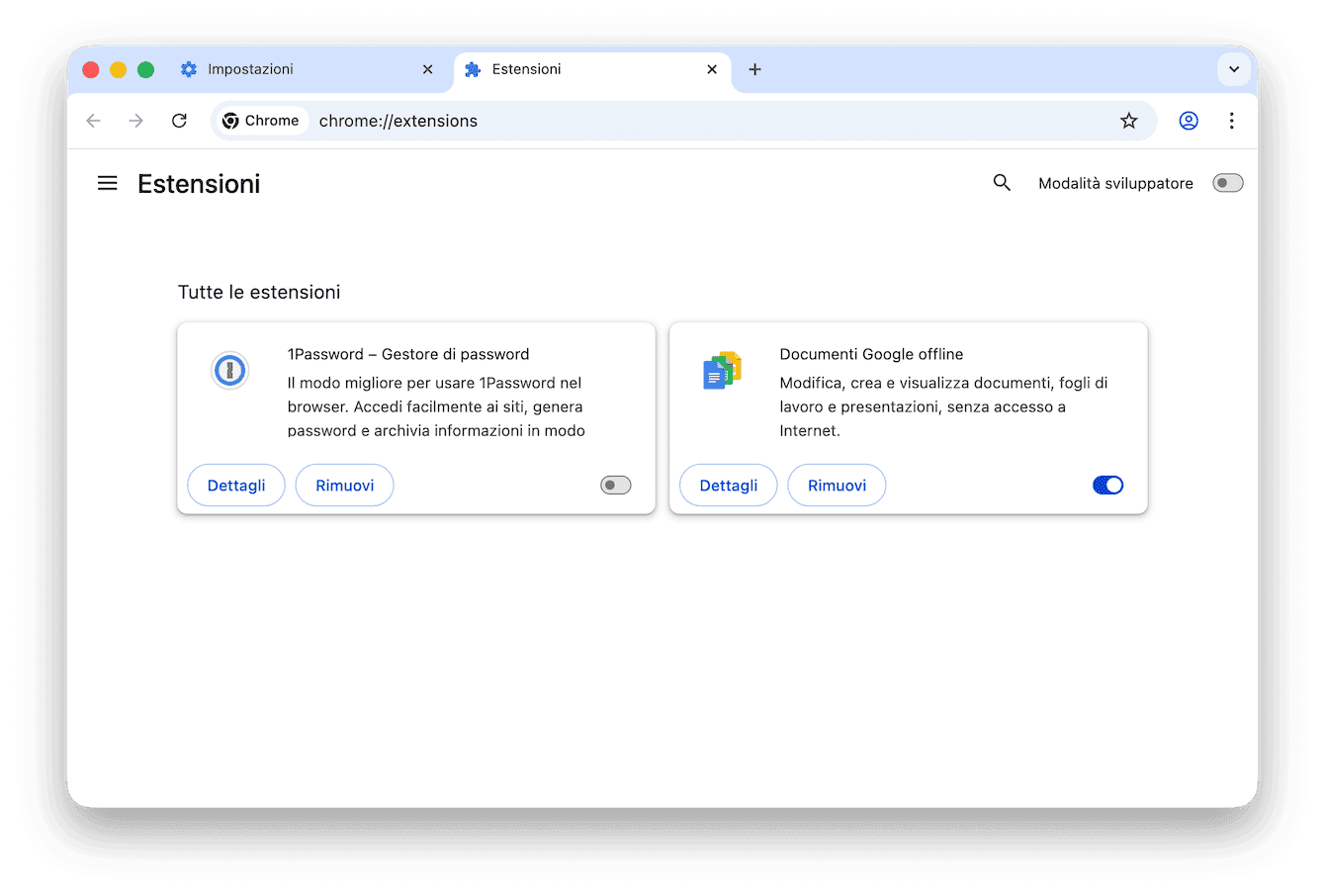This screenshot has height=896, width=1325.
Task: Reload the page with the refresh icon
Action: coord(179,121)
